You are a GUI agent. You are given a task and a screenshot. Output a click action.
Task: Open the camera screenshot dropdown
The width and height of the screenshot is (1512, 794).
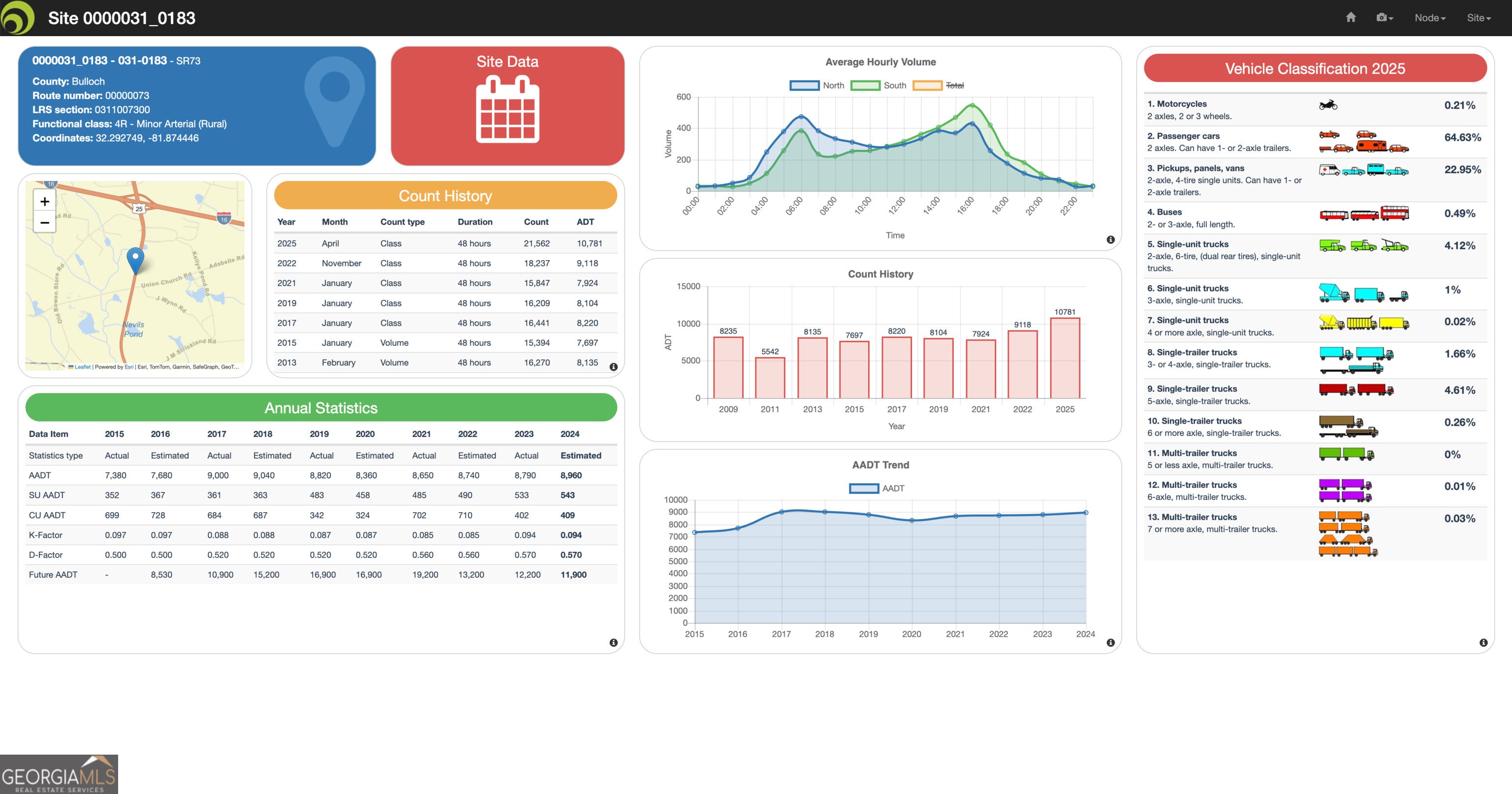pos(1384,18)
